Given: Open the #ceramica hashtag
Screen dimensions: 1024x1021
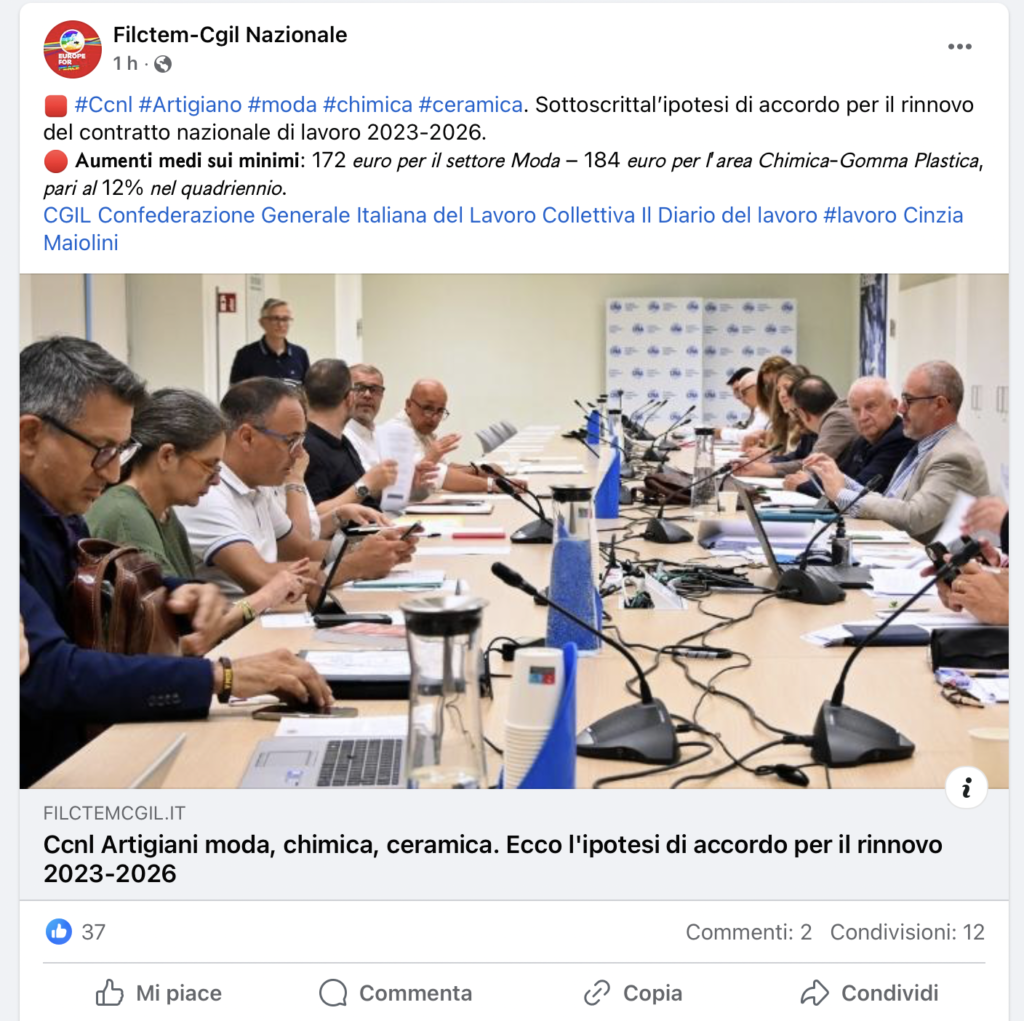Looking at the screenshot, I should (x=470, y=105).
